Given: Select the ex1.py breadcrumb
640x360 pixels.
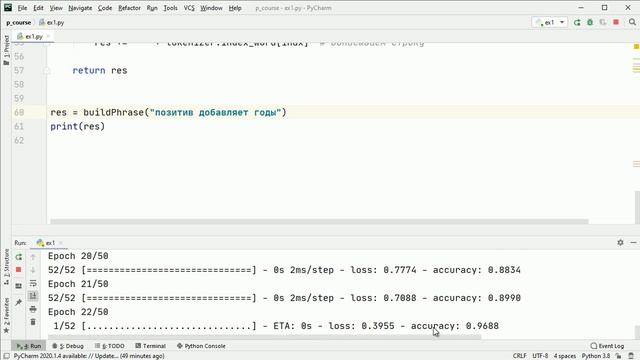Looking at the screenshot, I should [52, 22].
